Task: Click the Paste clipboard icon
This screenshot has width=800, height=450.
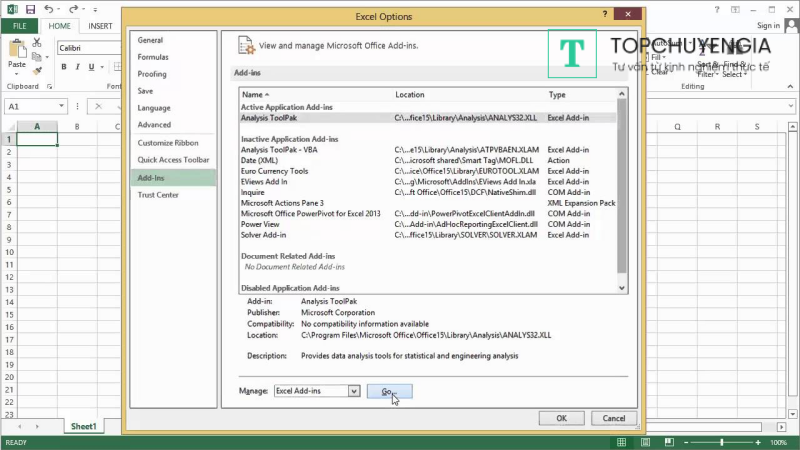Action: coord(17,49)
